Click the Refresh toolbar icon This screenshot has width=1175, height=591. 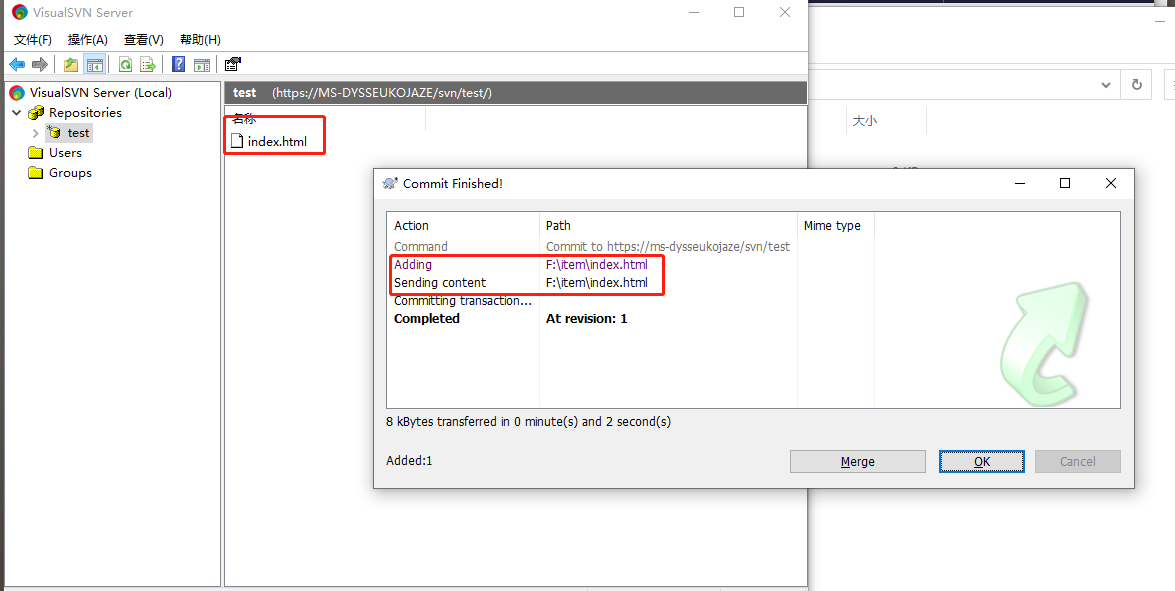coord(126,65)
